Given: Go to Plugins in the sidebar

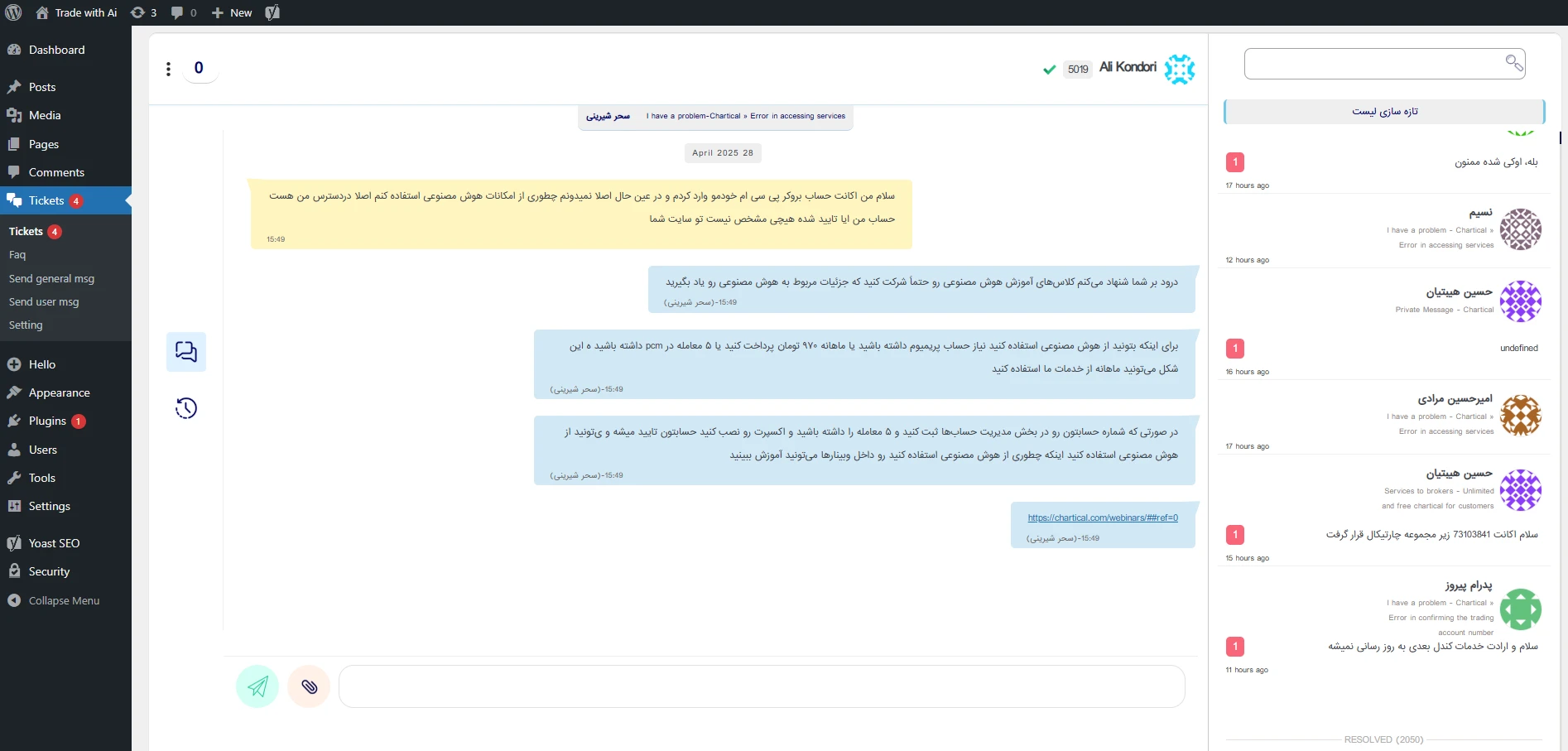Looking at the screenshot, I should pyautogui.click(x=47, y=421).
